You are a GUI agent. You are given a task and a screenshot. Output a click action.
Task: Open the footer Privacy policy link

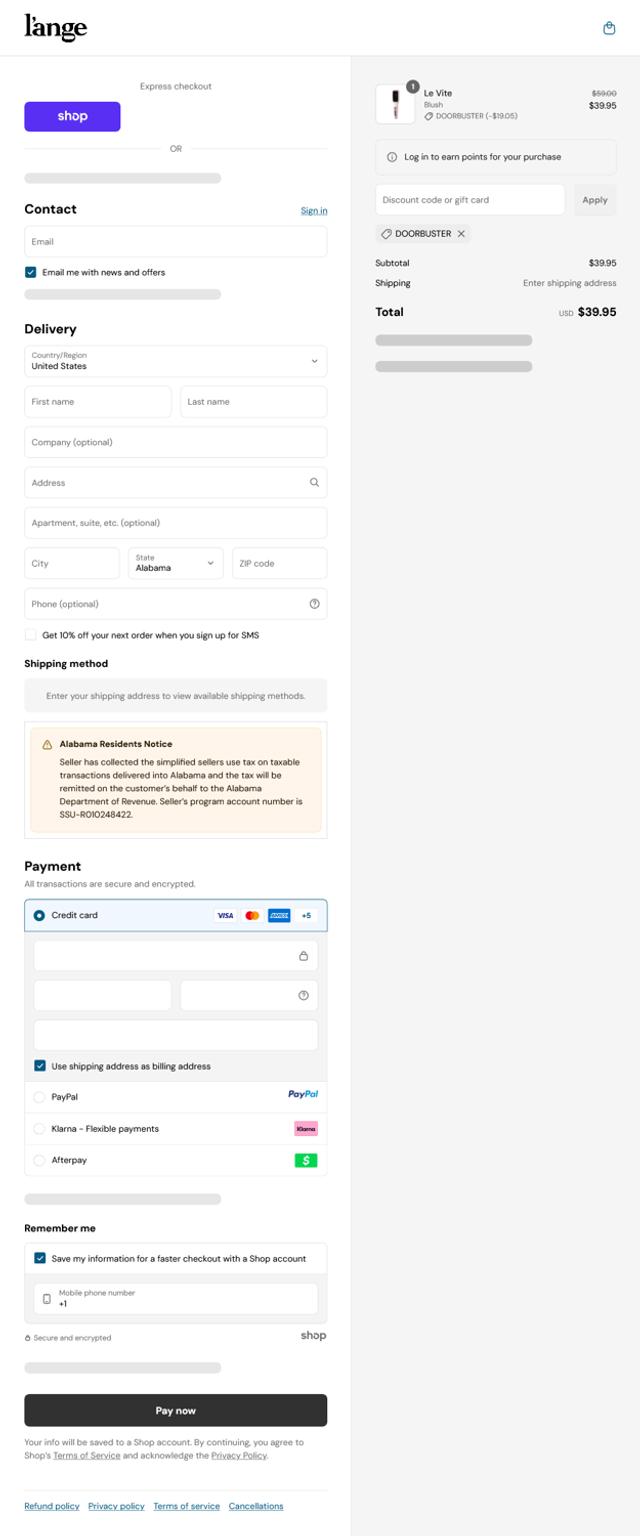(x=116, y=1506)
